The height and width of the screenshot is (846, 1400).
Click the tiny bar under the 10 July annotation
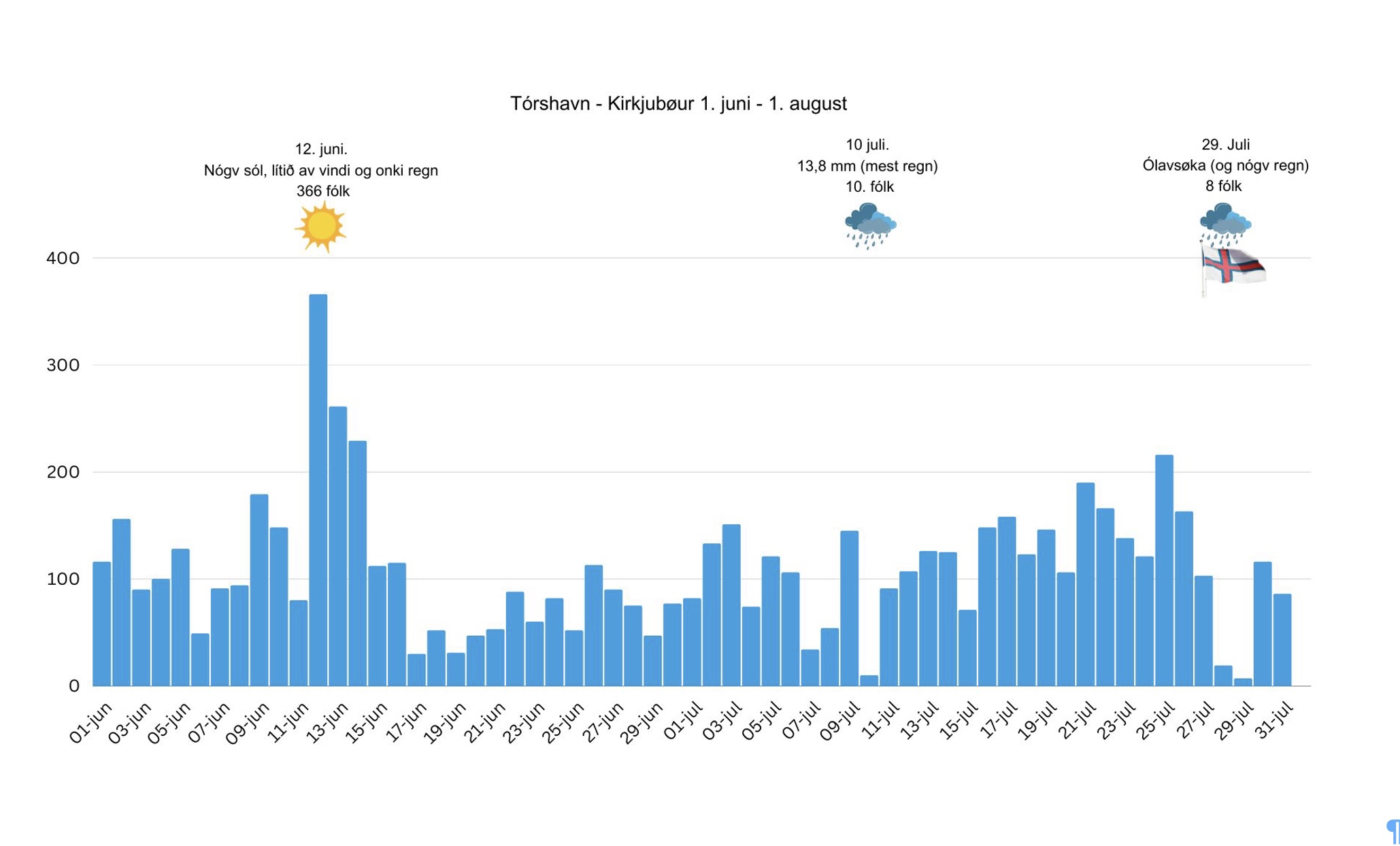tap(869, 680)
